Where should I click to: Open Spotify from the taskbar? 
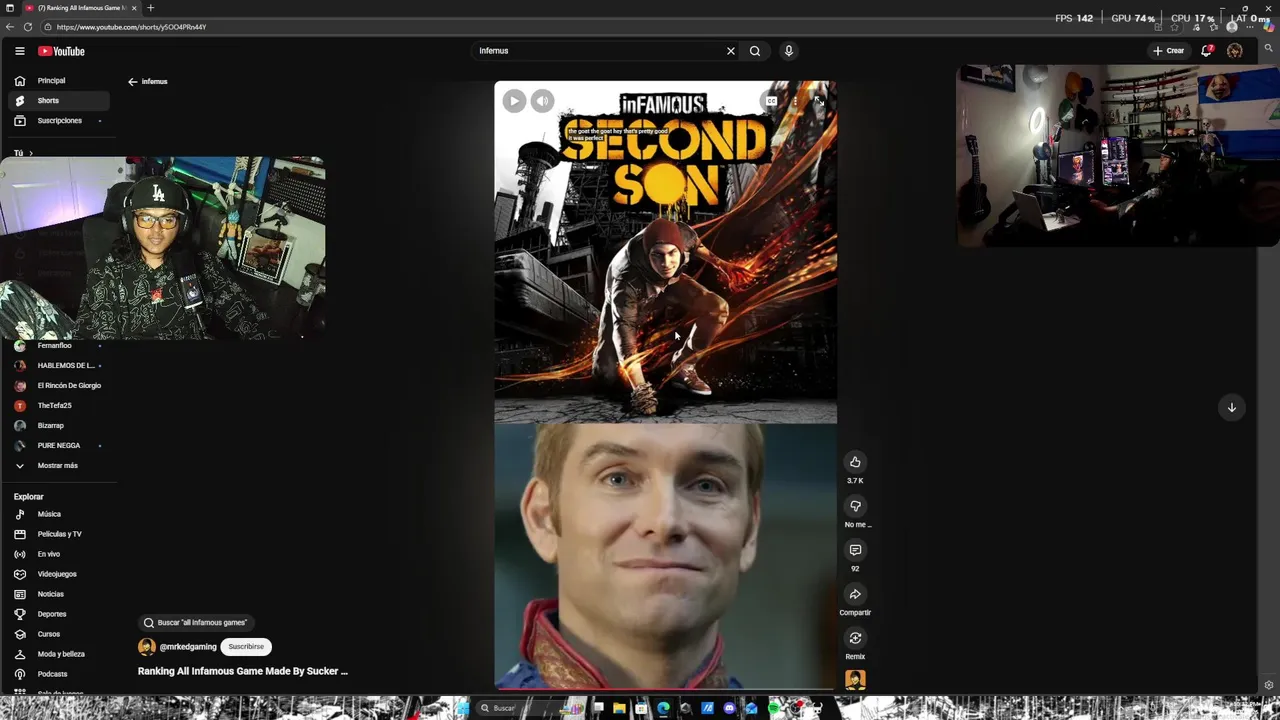click(774, 708)
